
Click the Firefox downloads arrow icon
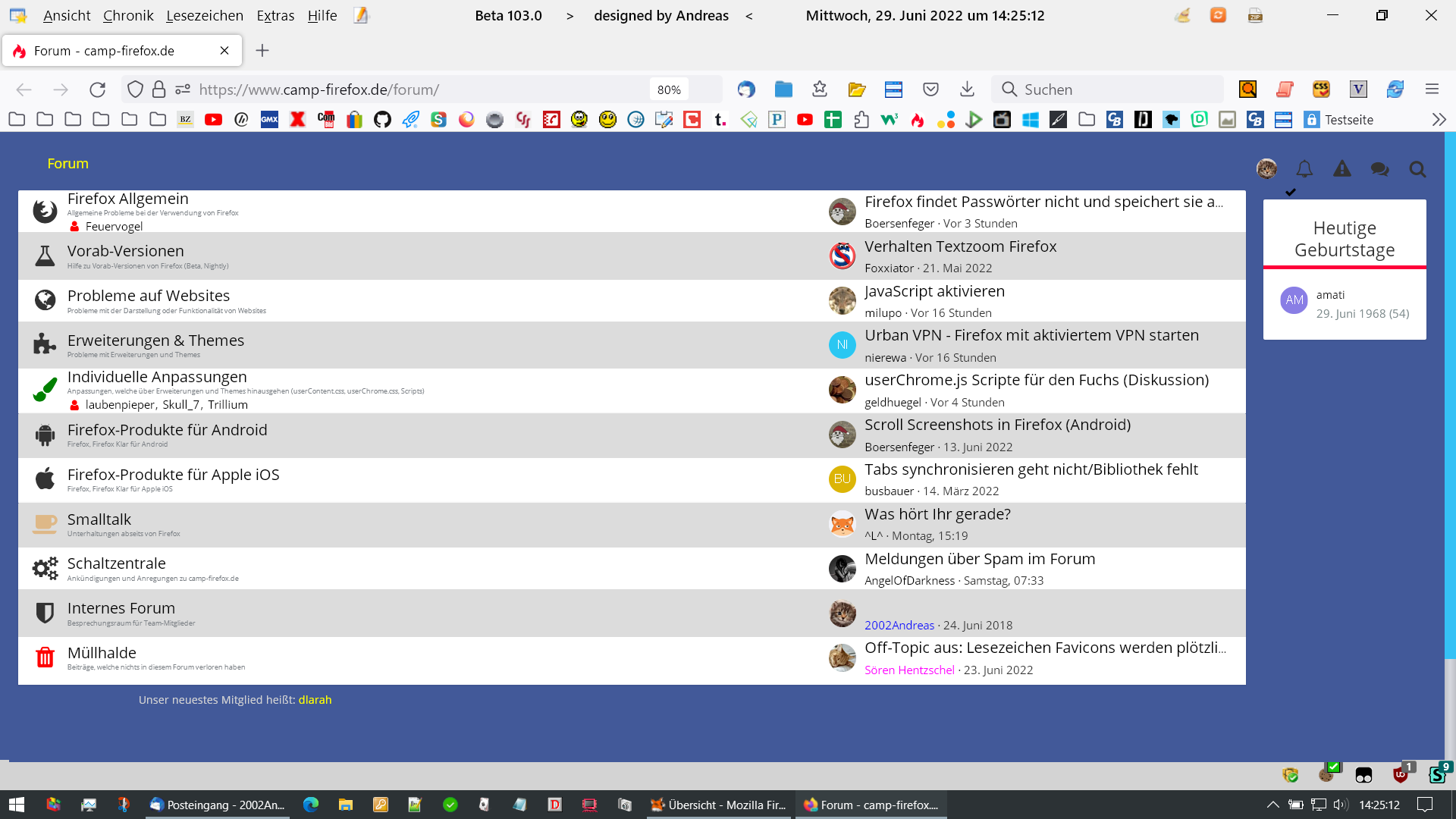click(x=967, y=89)
